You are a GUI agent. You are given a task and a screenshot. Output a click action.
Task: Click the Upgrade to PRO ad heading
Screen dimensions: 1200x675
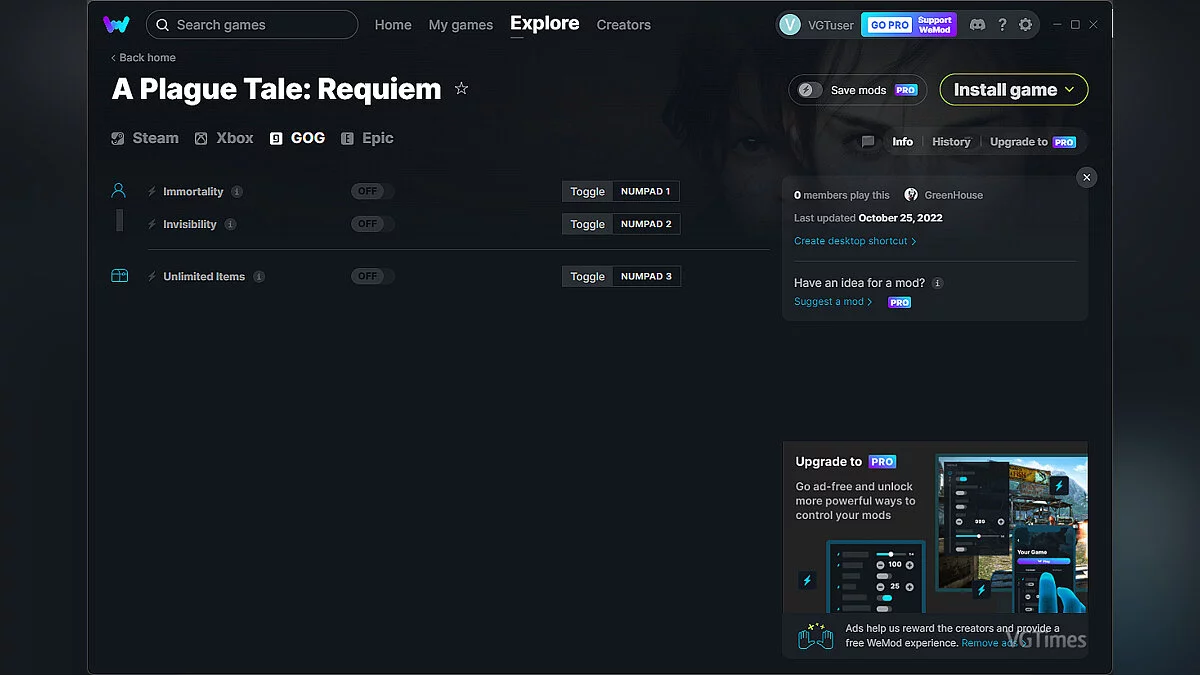tap(845, 462)
